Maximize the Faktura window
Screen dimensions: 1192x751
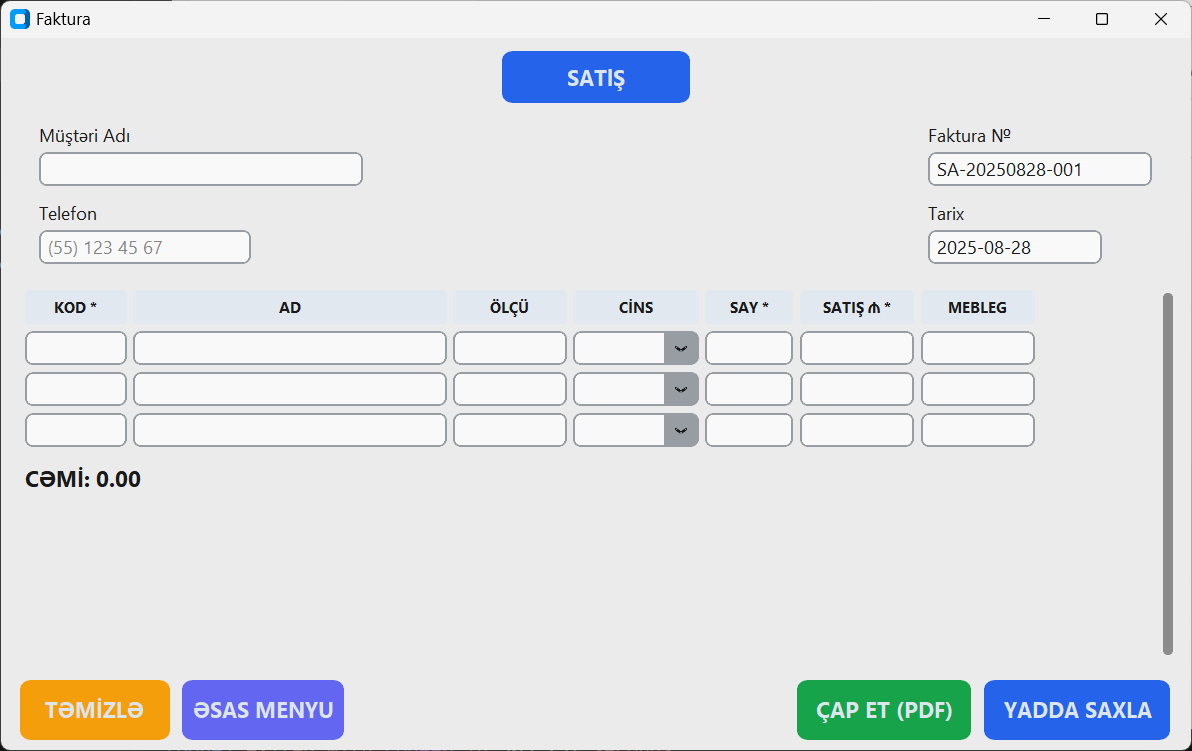(x=1102, y=19)
